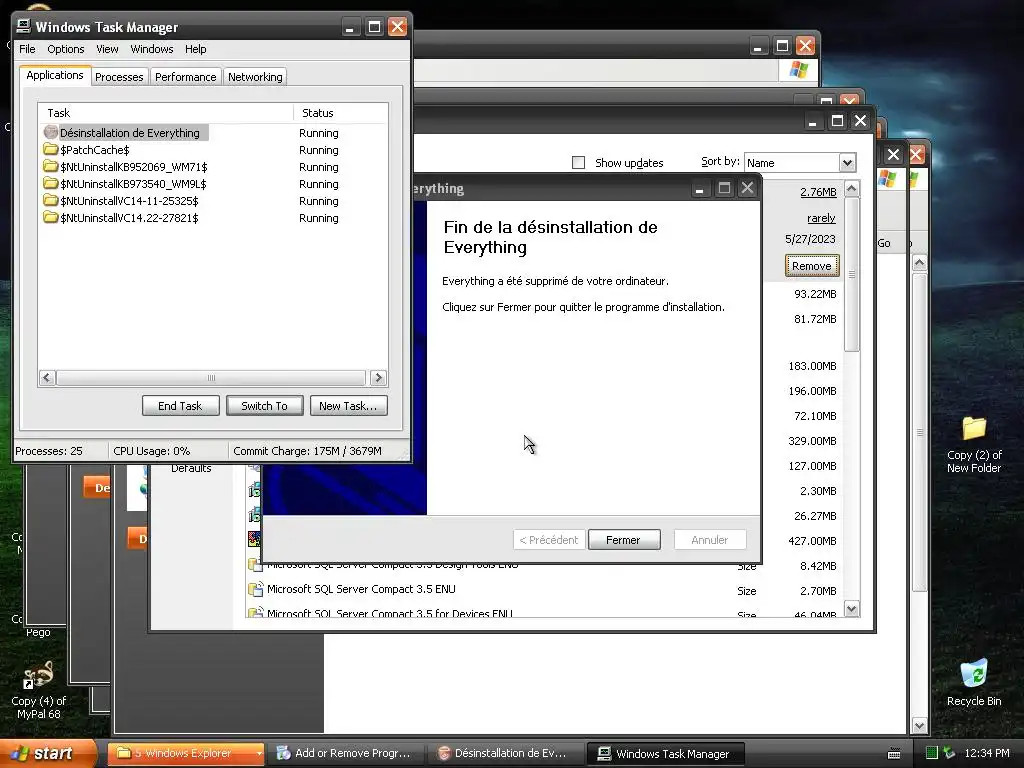This screenshot has width=1024, height=768.
Task: Select the Désinstallation de Everything task icon
Action: (50, 133)
